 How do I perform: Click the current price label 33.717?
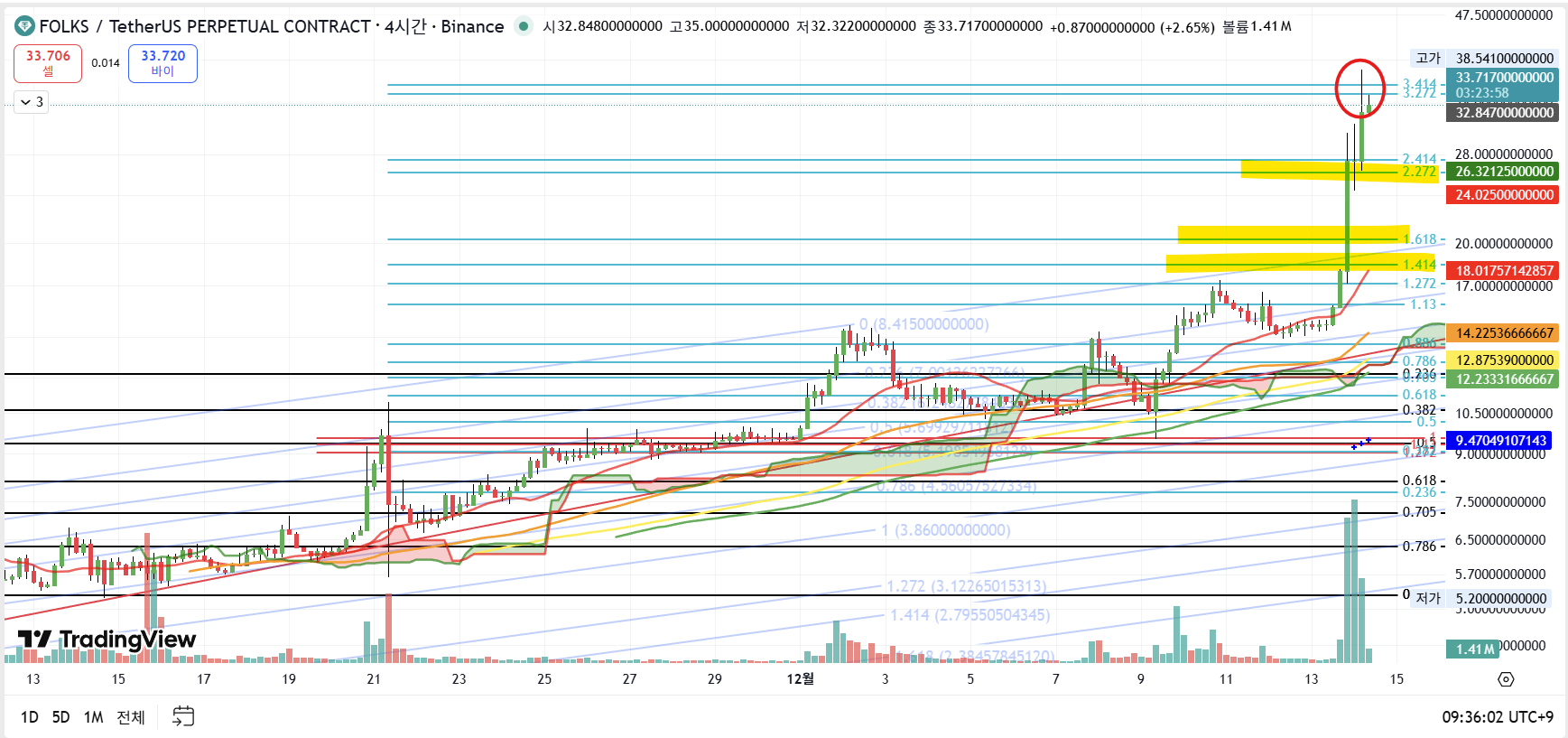(x=1503, y=78)
